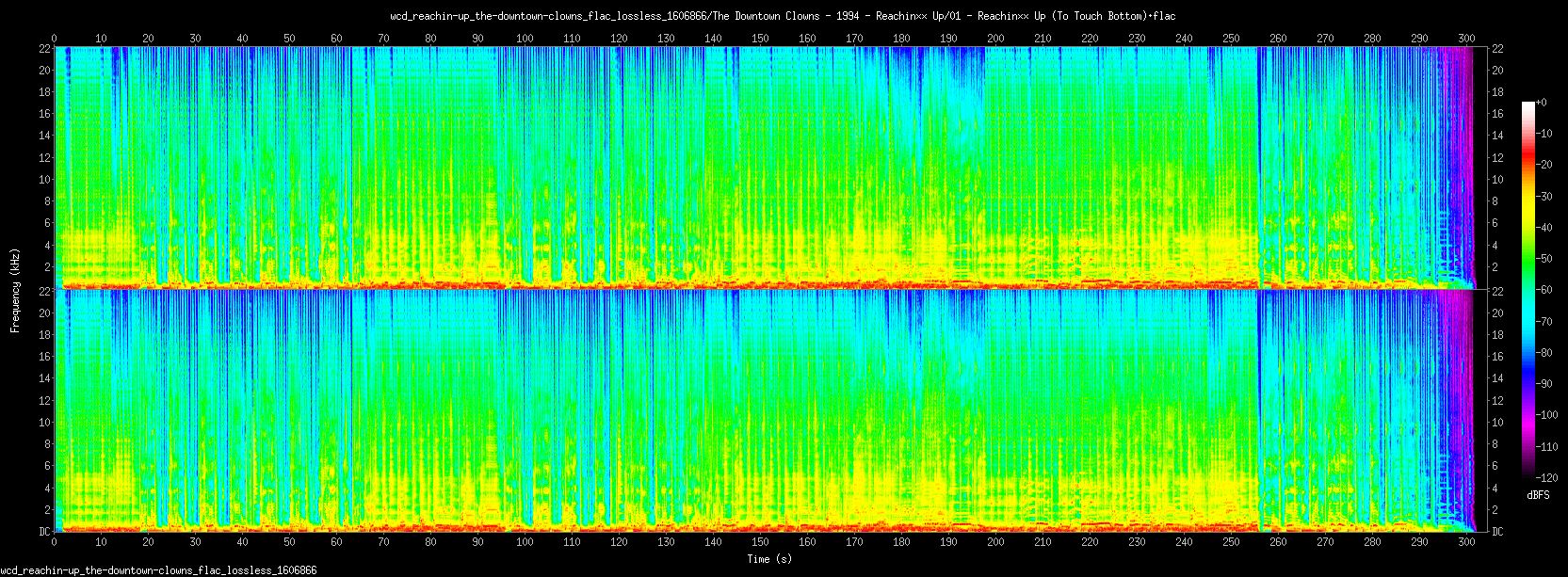Click the 'Time (s)' axis label
The image size is (1568, 577).
click(x=769, y=559)
